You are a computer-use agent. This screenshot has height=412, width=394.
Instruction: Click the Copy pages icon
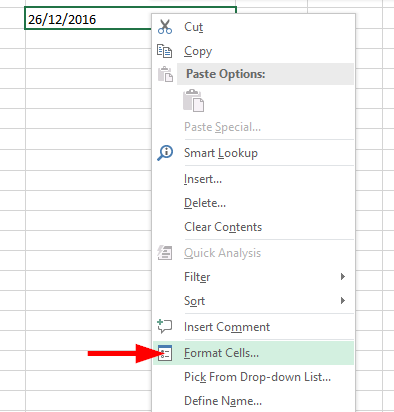pyautogui.click(x=165, y=51)
